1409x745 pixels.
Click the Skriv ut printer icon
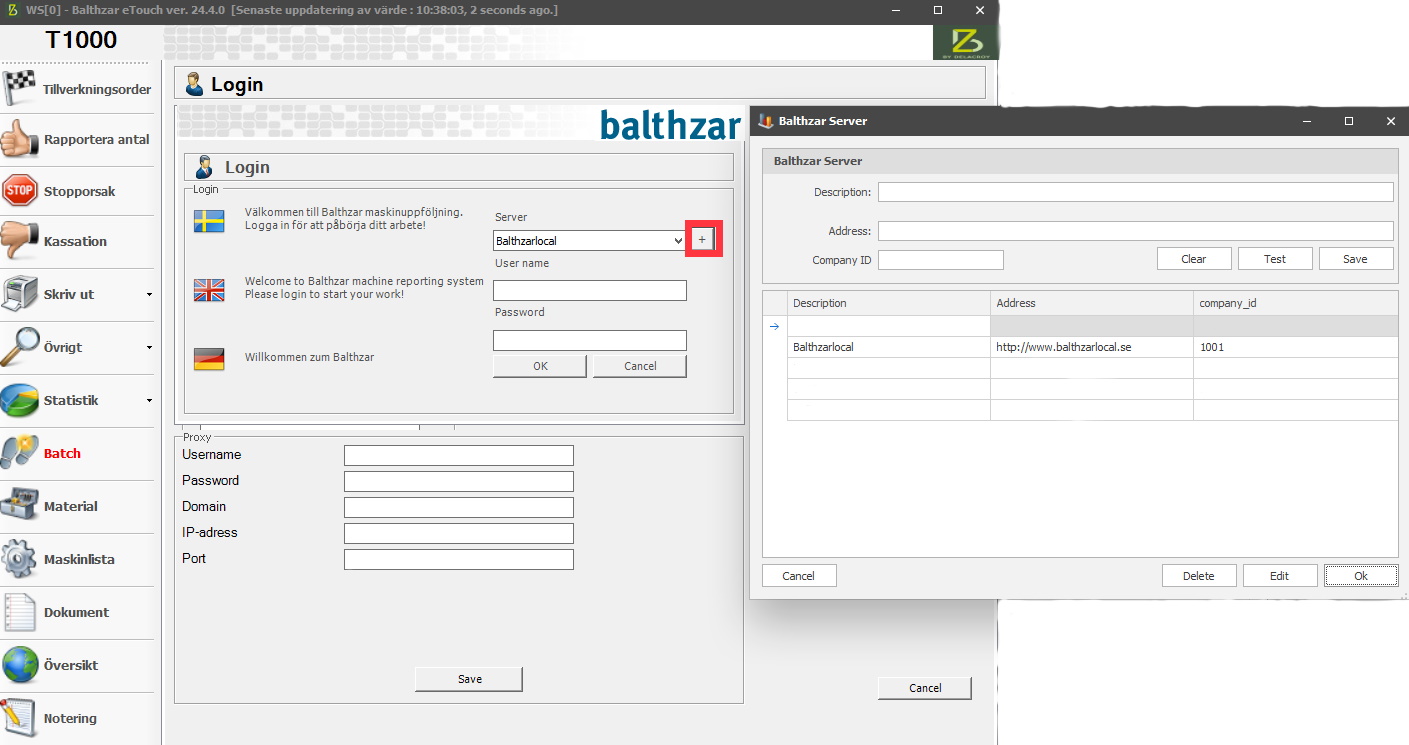tap(20, 294)
